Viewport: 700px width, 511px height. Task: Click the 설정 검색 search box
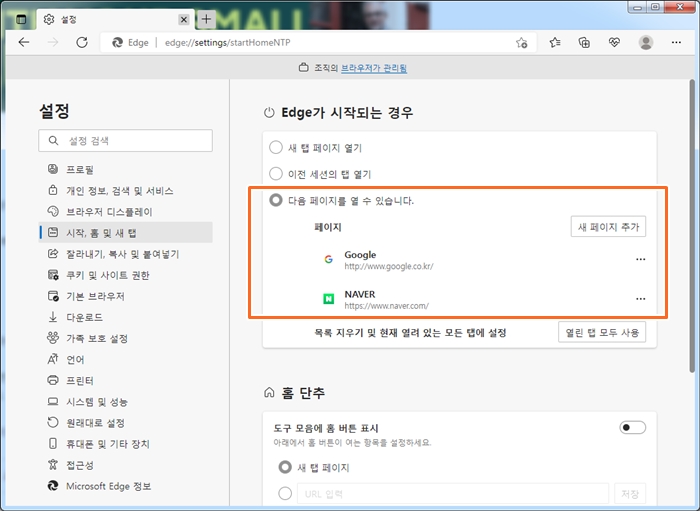pyautogui.click(x=125, y=141)
